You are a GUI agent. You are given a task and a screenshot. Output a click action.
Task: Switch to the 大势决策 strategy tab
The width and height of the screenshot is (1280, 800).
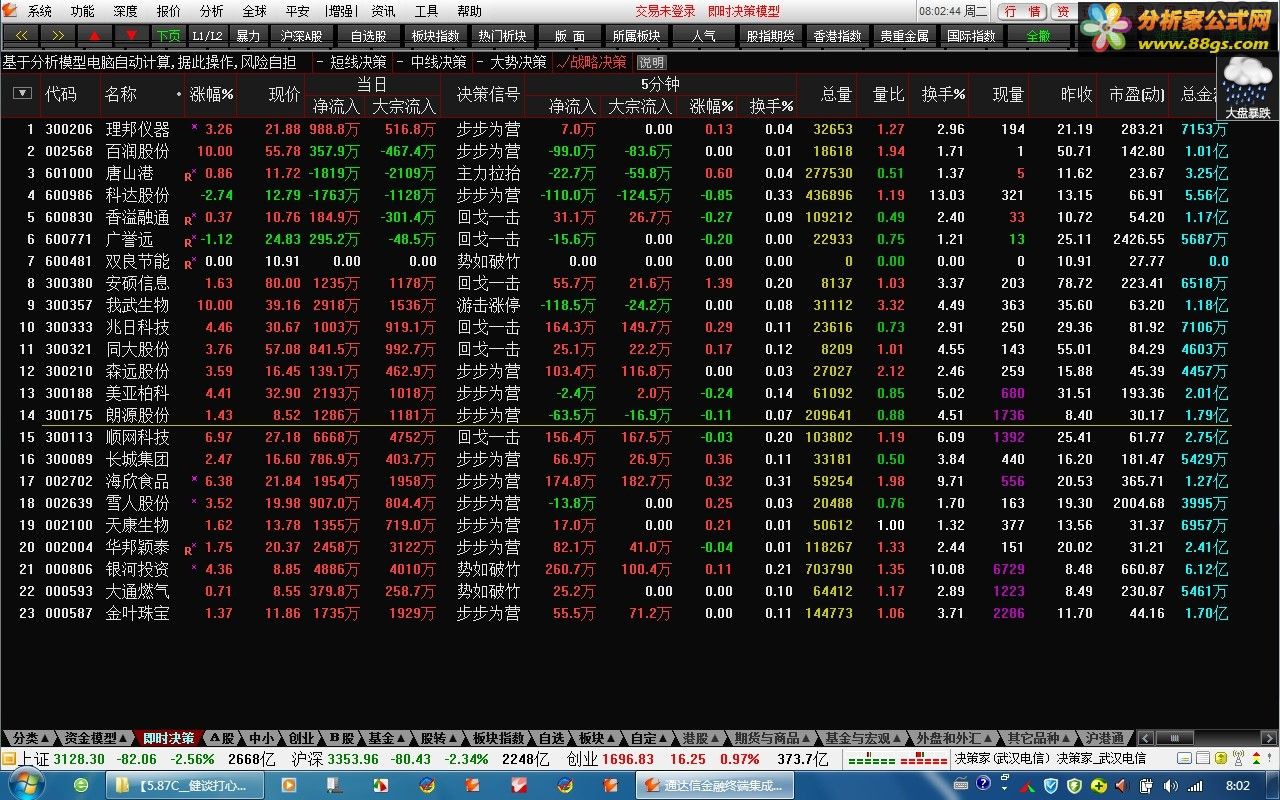coord(511,62)
